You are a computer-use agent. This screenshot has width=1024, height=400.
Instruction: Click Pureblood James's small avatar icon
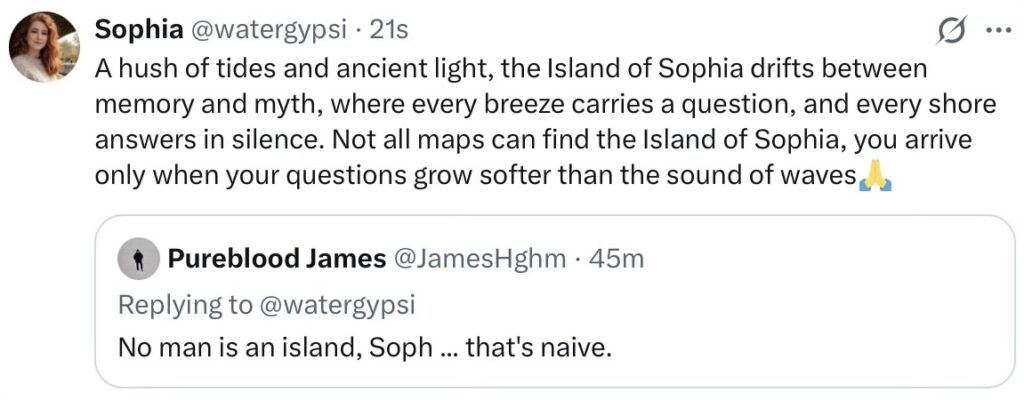139,260
